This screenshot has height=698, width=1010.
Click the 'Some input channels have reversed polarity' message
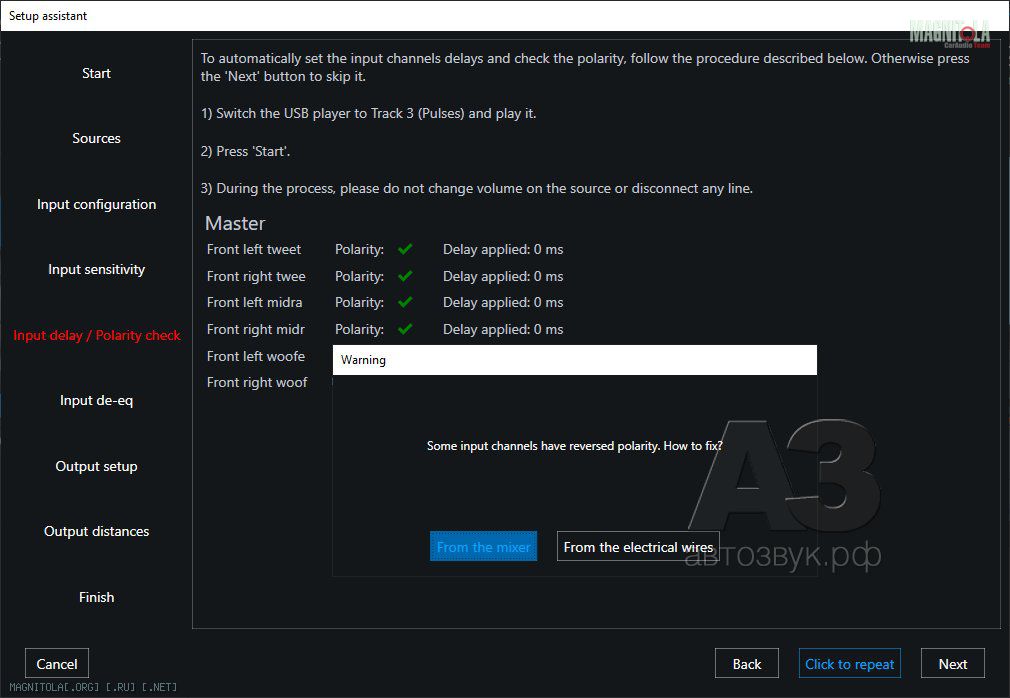pos(575,446)
